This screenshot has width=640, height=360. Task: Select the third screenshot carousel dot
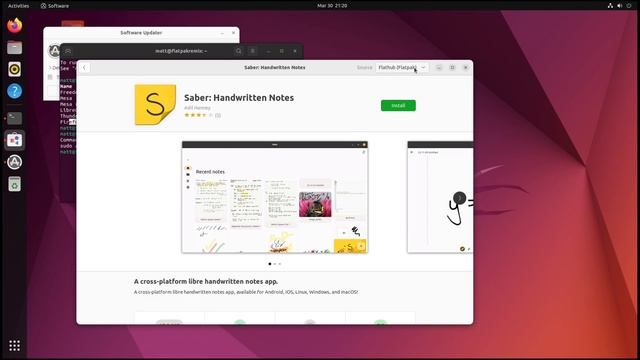click(280, 264)
